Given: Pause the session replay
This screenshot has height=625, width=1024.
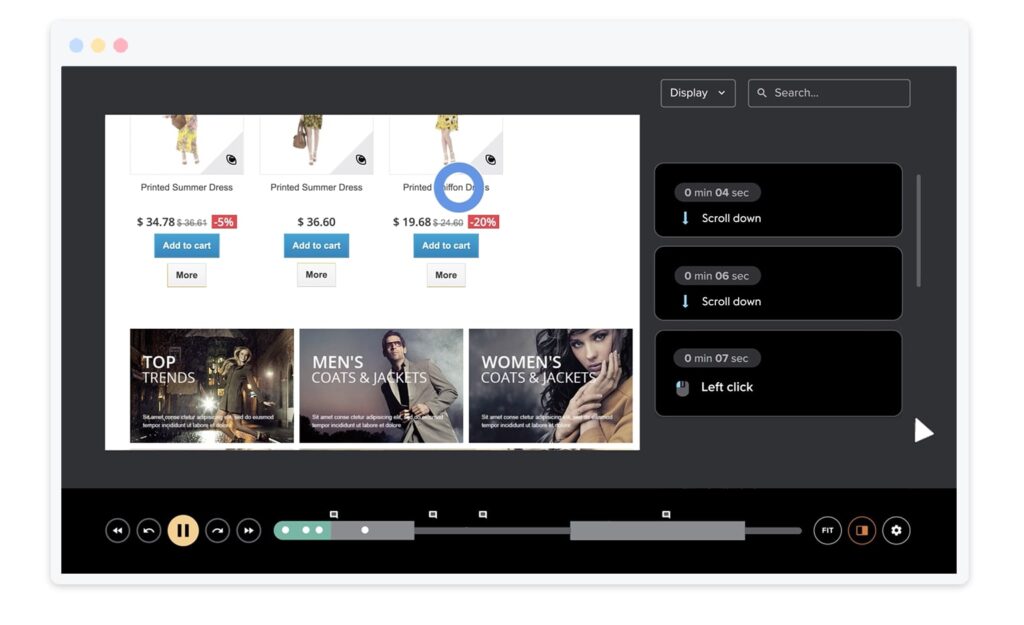Looking at the screenshot, I should coord(182,530).
